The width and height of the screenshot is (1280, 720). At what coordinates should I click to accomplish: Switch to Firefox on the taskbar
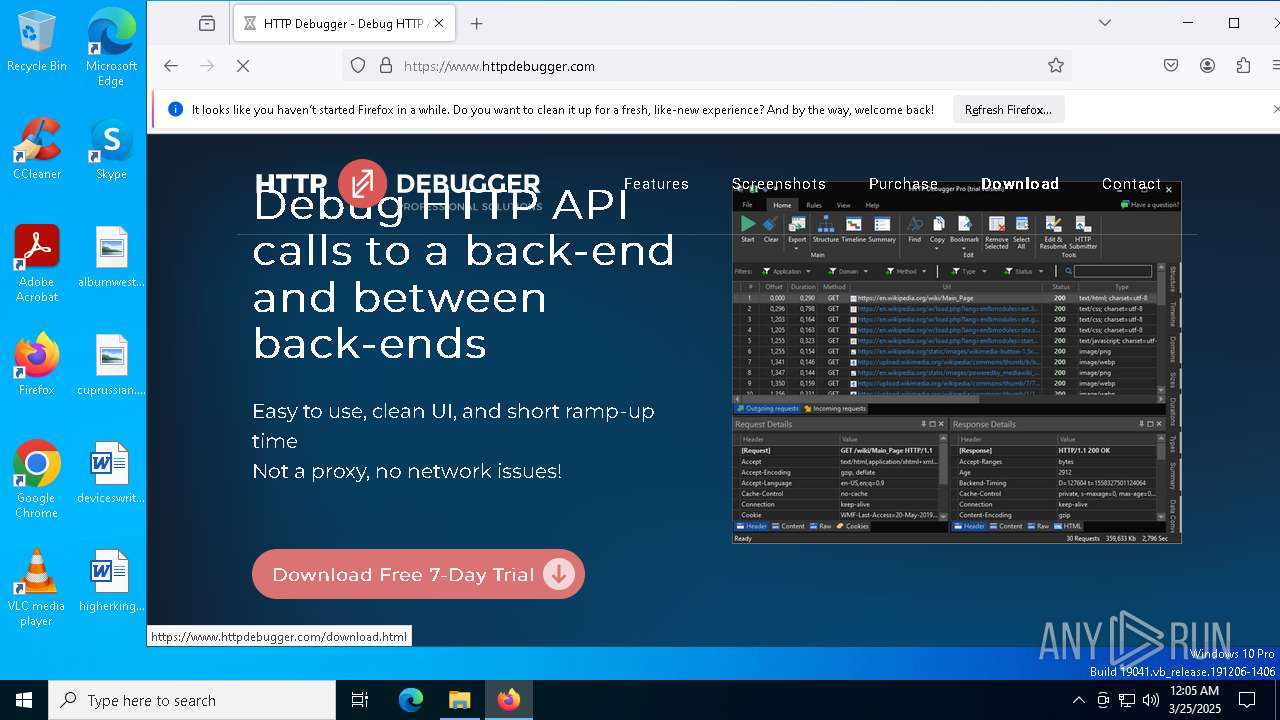coord(508,700)
